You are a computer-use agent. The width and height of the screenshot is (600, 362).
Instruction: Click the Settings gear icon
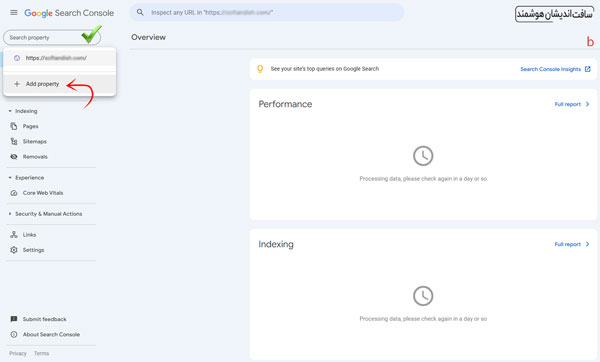14,250
